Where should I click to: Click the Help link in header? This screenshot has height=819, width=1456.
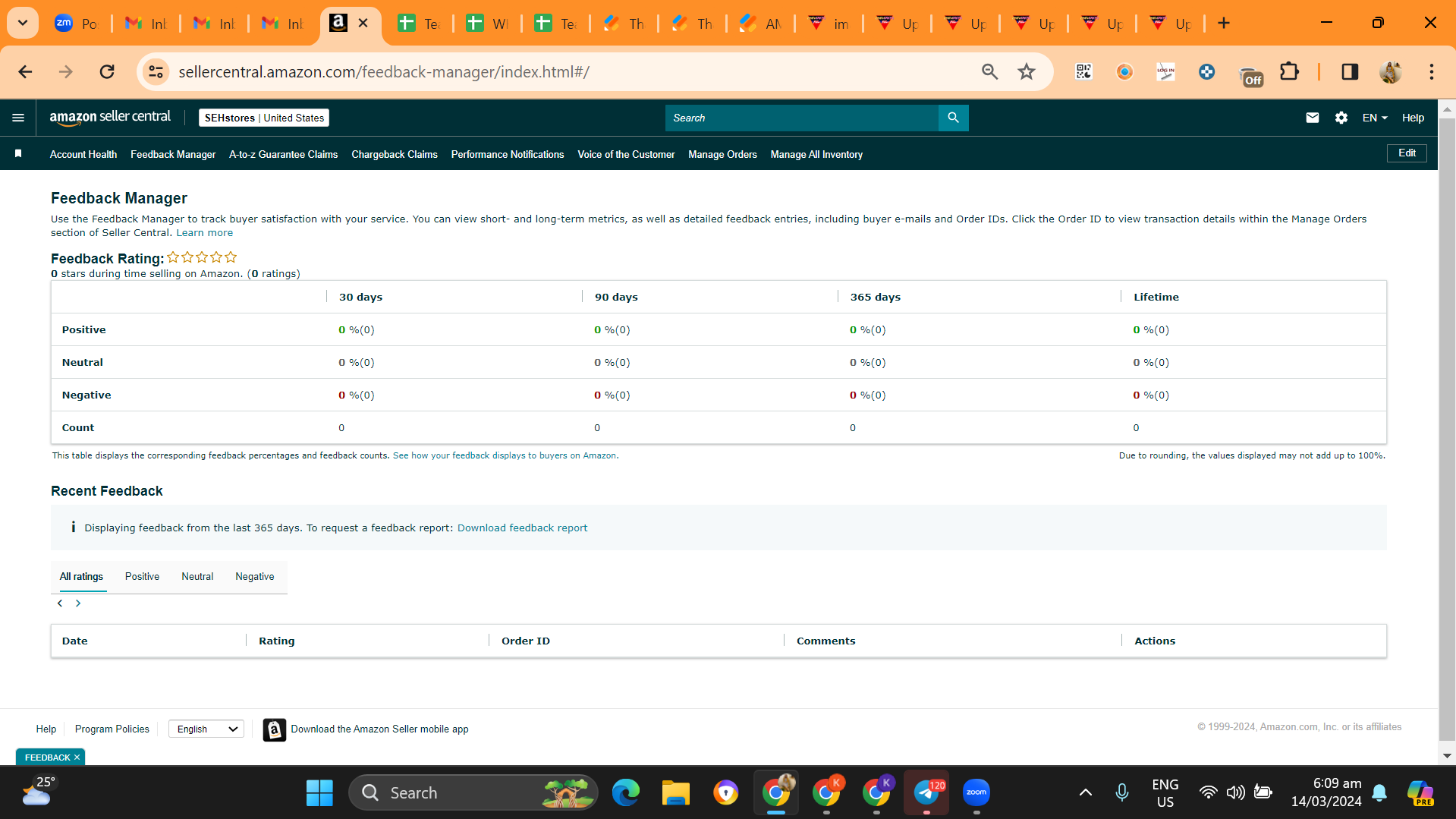pos(1413,118)
